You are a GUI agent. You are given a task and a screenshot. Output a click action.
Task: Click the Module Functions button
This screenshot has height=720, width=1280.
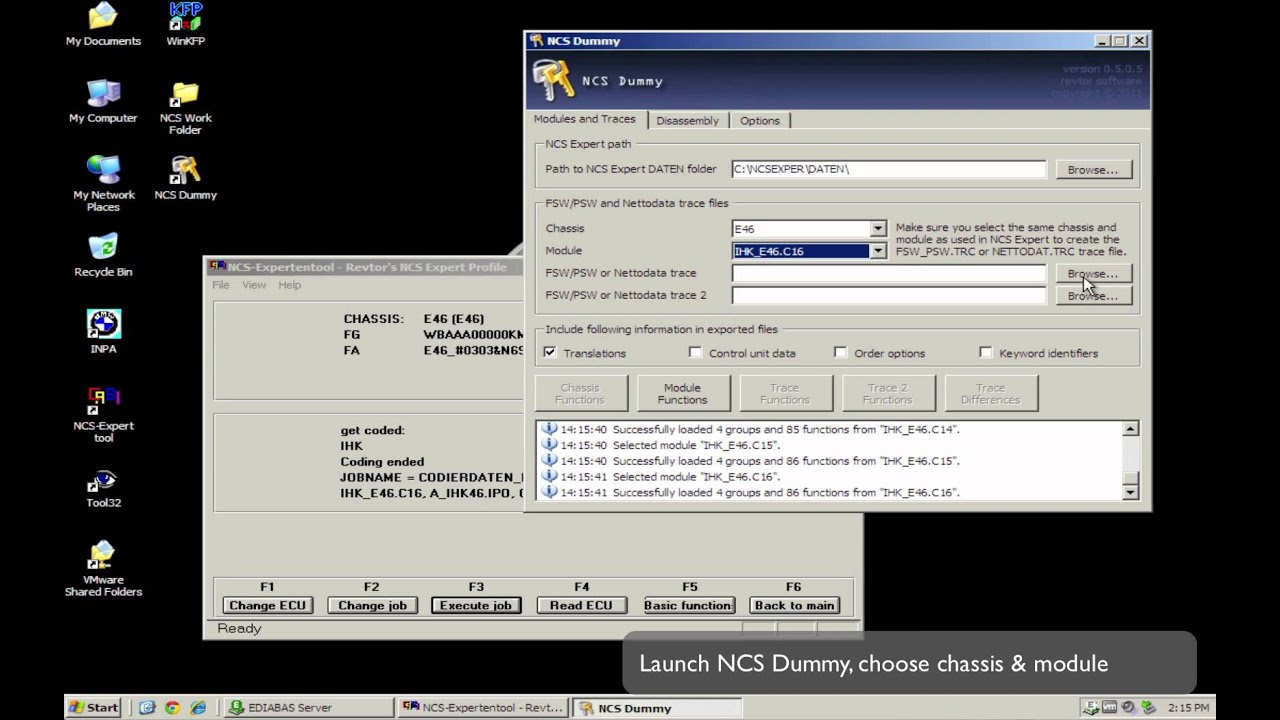coord(683,394)
